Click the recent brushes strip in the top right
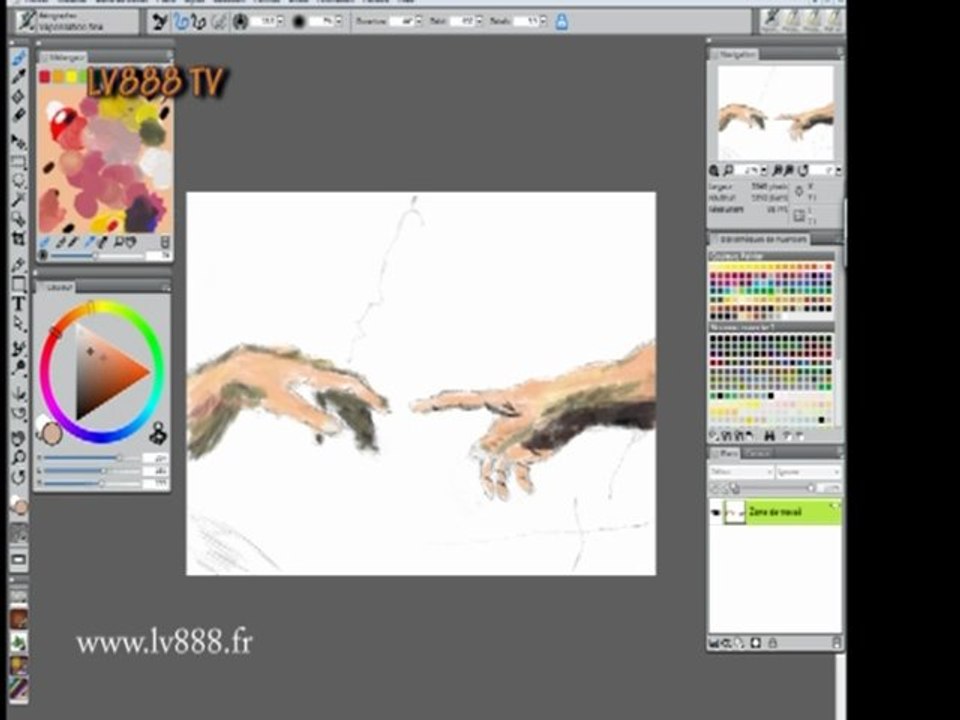Viewport: 960px width, 720px height. 801,21
